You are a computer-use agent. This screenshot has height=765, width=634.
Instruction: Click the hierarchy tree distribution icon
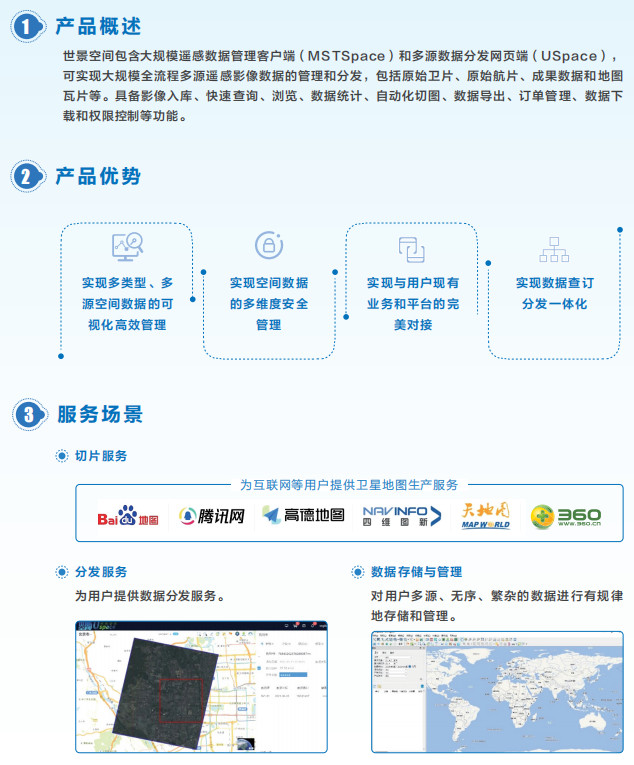pyautogui.click(x=553, y=249)
